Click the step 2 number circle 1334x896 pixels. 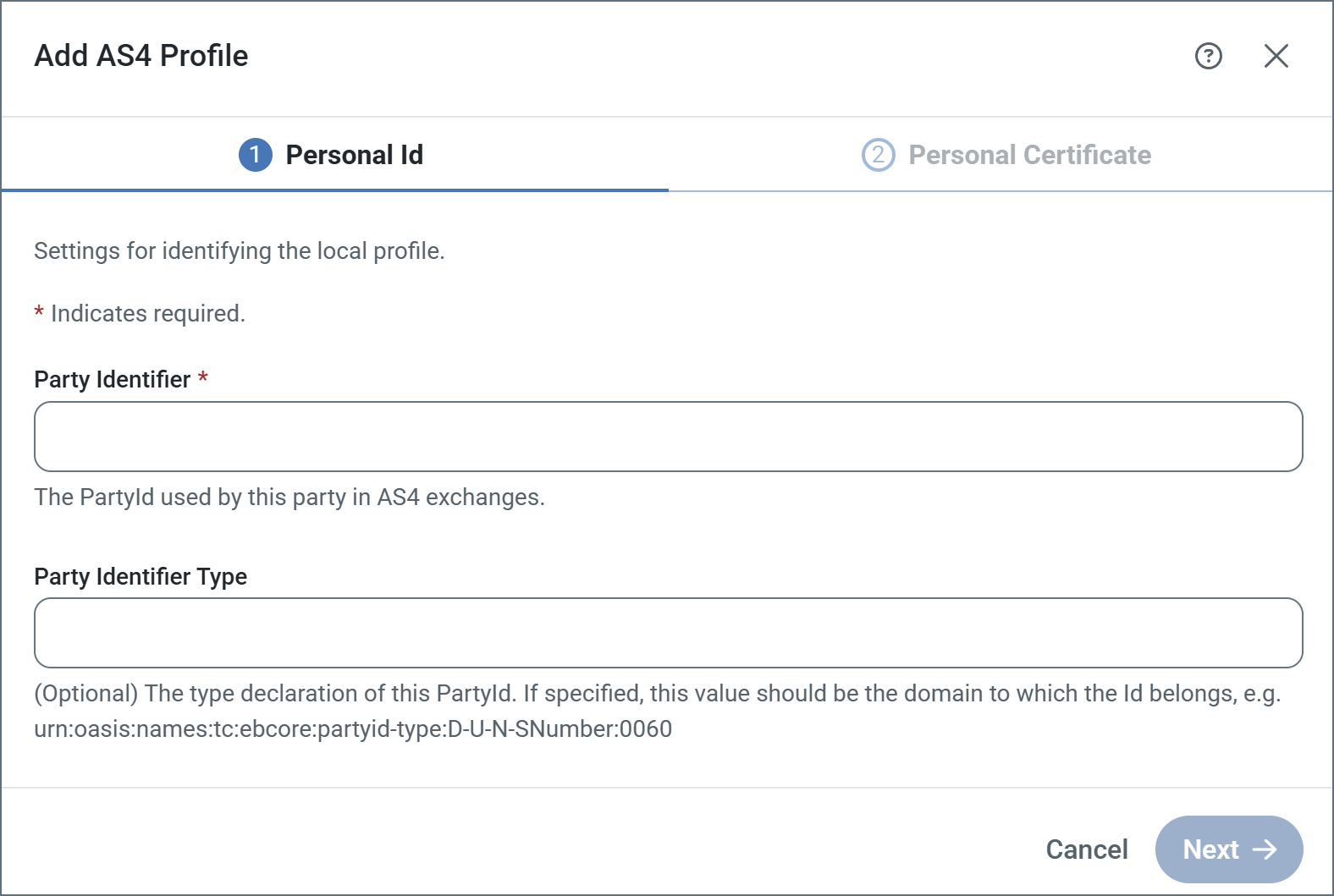[x=878, y=155]
